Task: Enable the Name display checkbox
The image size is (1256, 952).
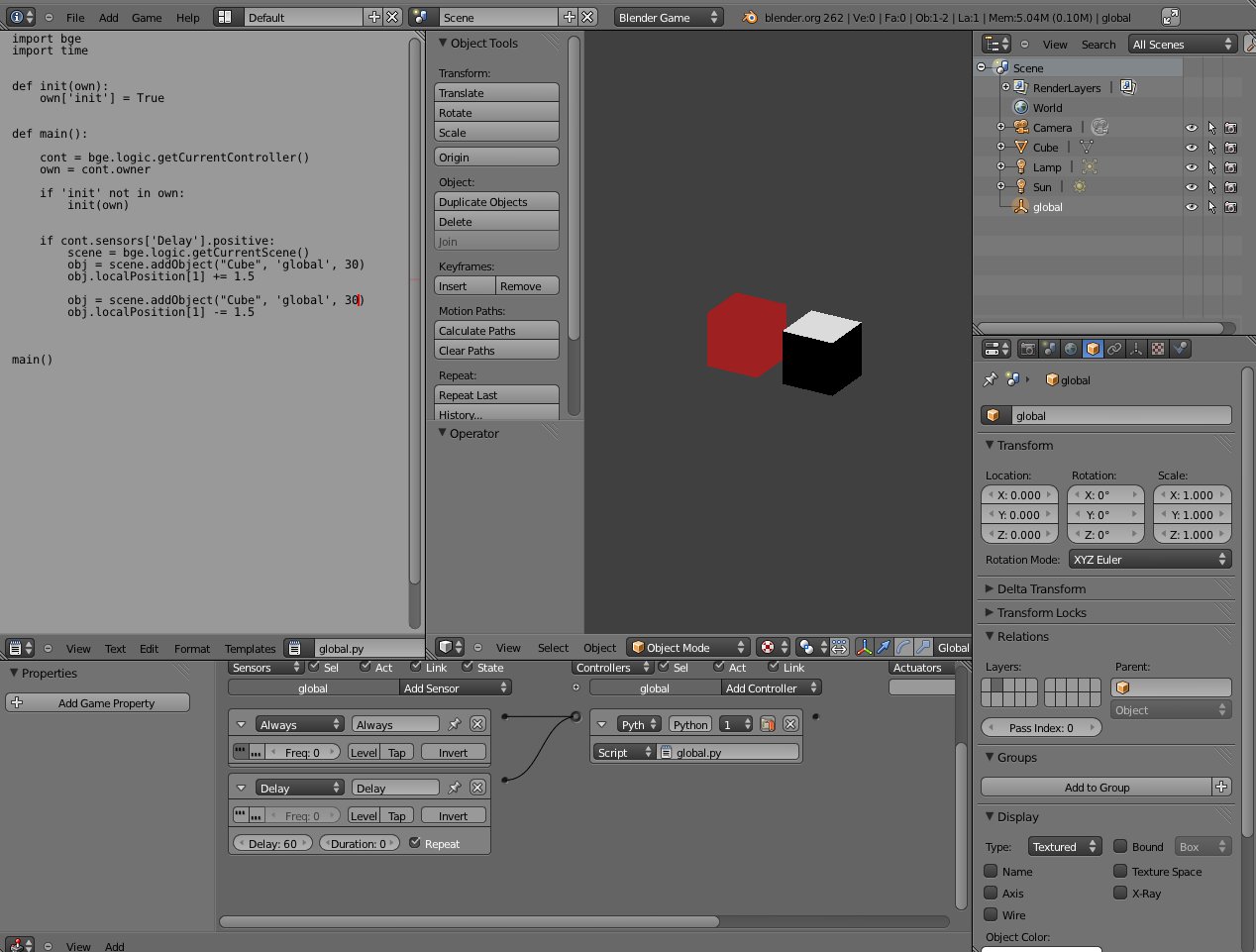Action: [x=991, y=871]
